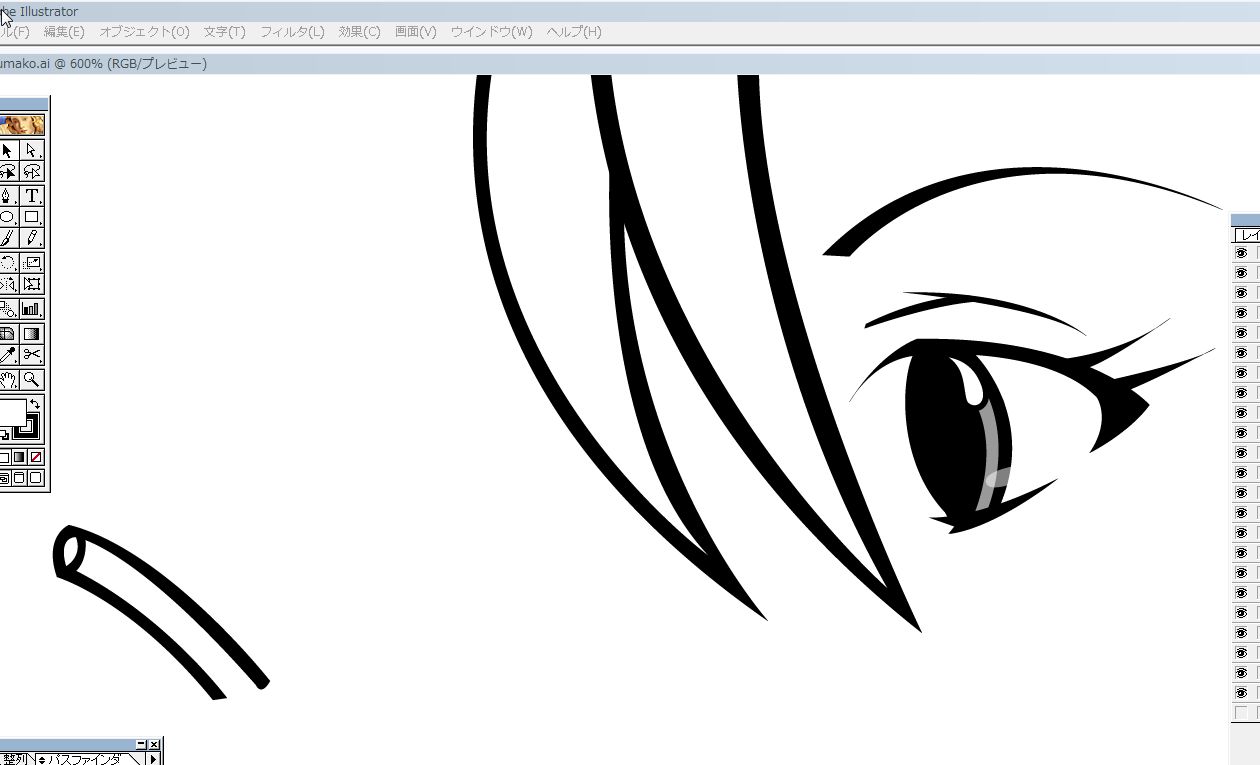Screen dimensions: 1260x765
Task: Activate the Scissors tool
Action: (x=32, y=355)
